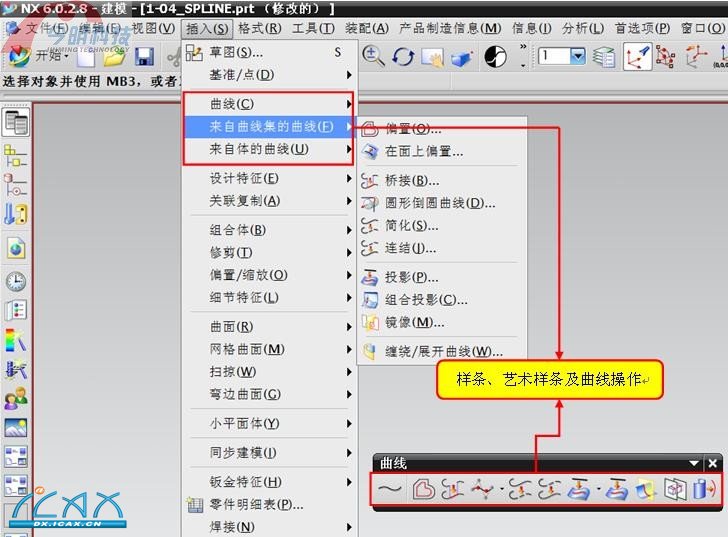Open the 首选项(P) menu
This screenshot has height=537, width=728.
click(642, 28)
